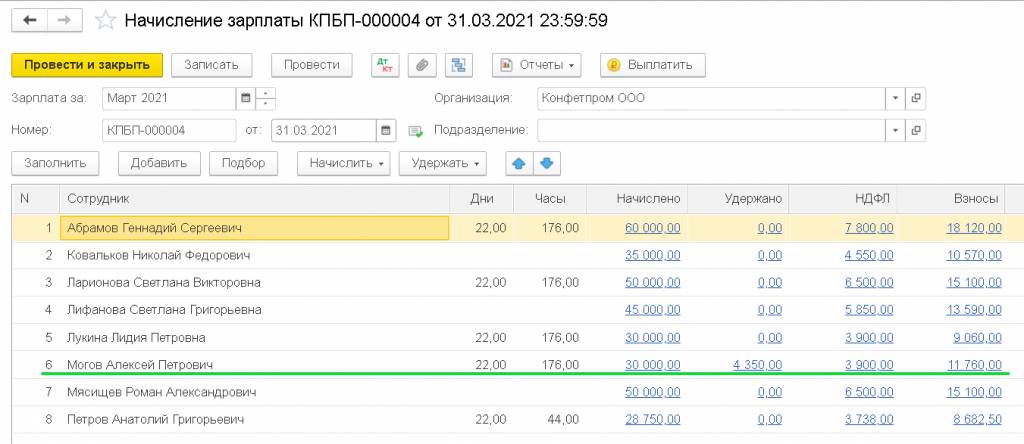Open Ковальков's contributions 10 570,00
The width and height of the screenshot is (1024, 444).
pyautogui.click(x=974, y=255)
